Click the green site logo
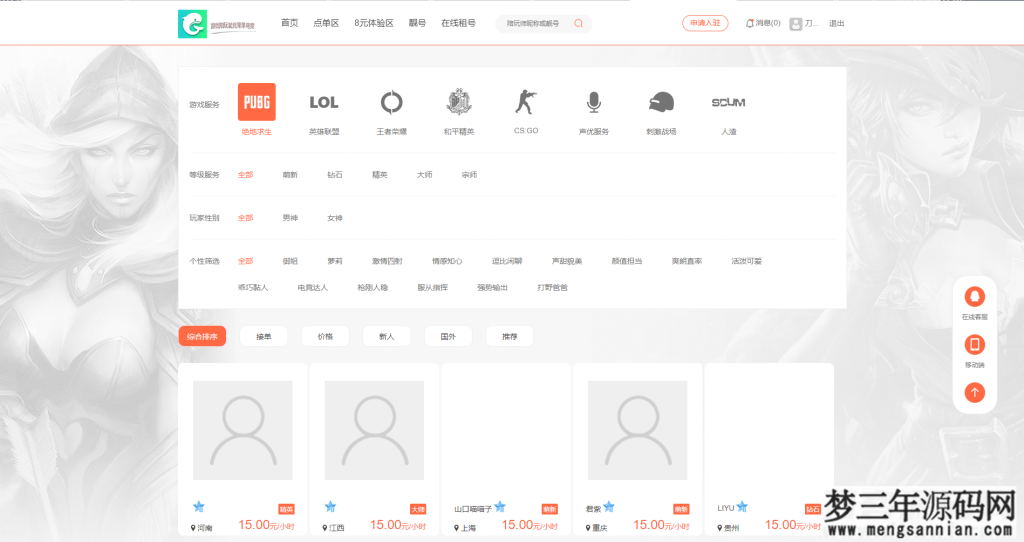This screenshot has height=542, width=1024. [193, 24]
